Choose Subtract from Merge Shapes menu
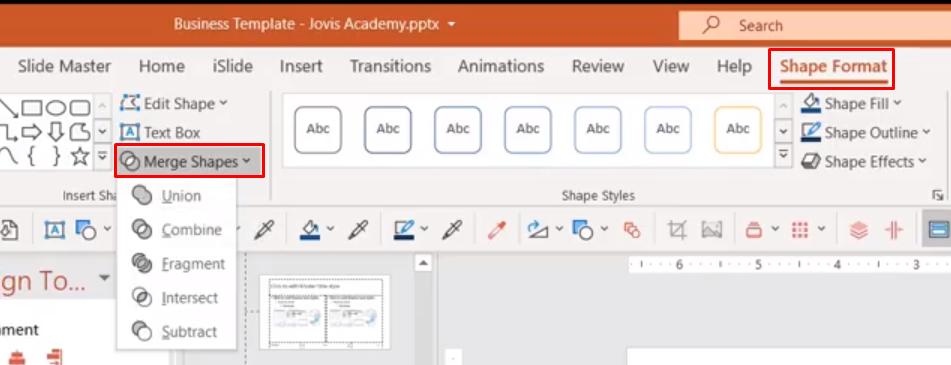 tap(174, 332)
